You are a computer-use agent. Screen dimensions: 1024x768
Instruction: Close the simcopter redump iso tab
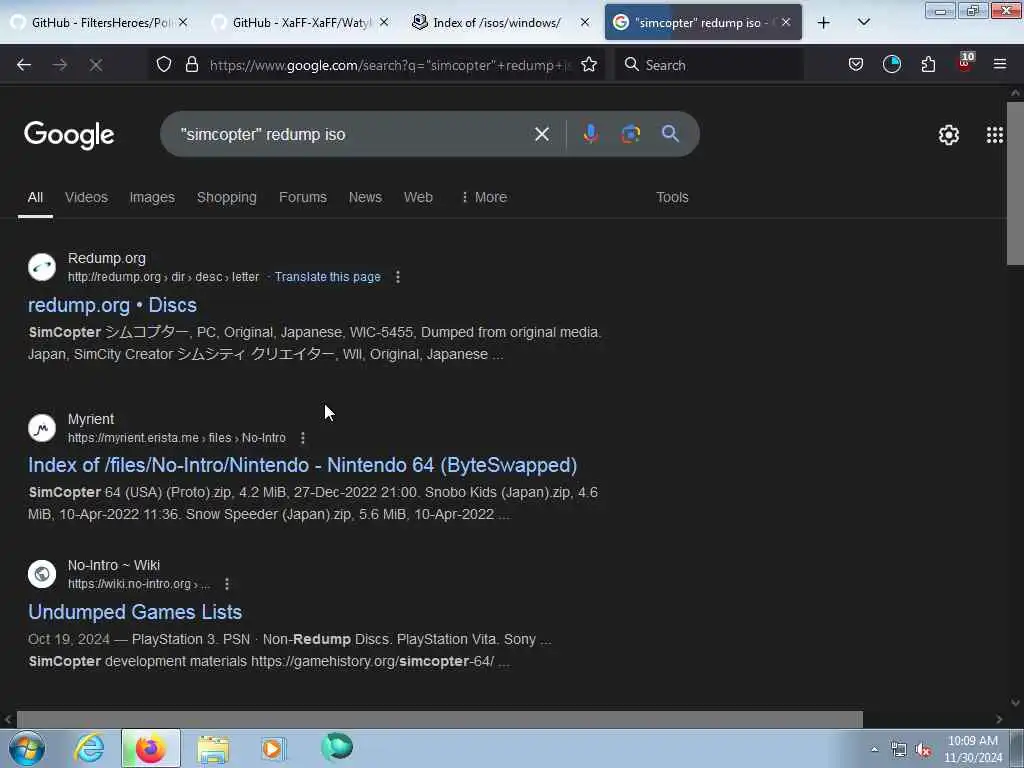point(786,22)
